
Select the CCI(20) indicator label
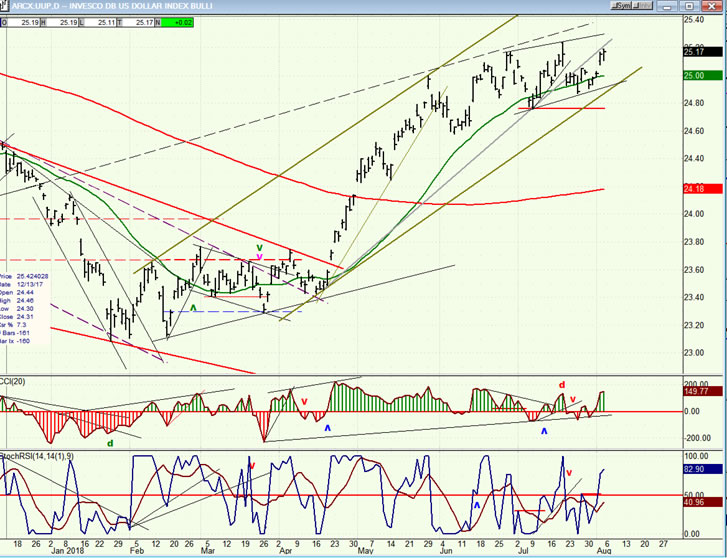pyautogui.click(x=13, y=381)
